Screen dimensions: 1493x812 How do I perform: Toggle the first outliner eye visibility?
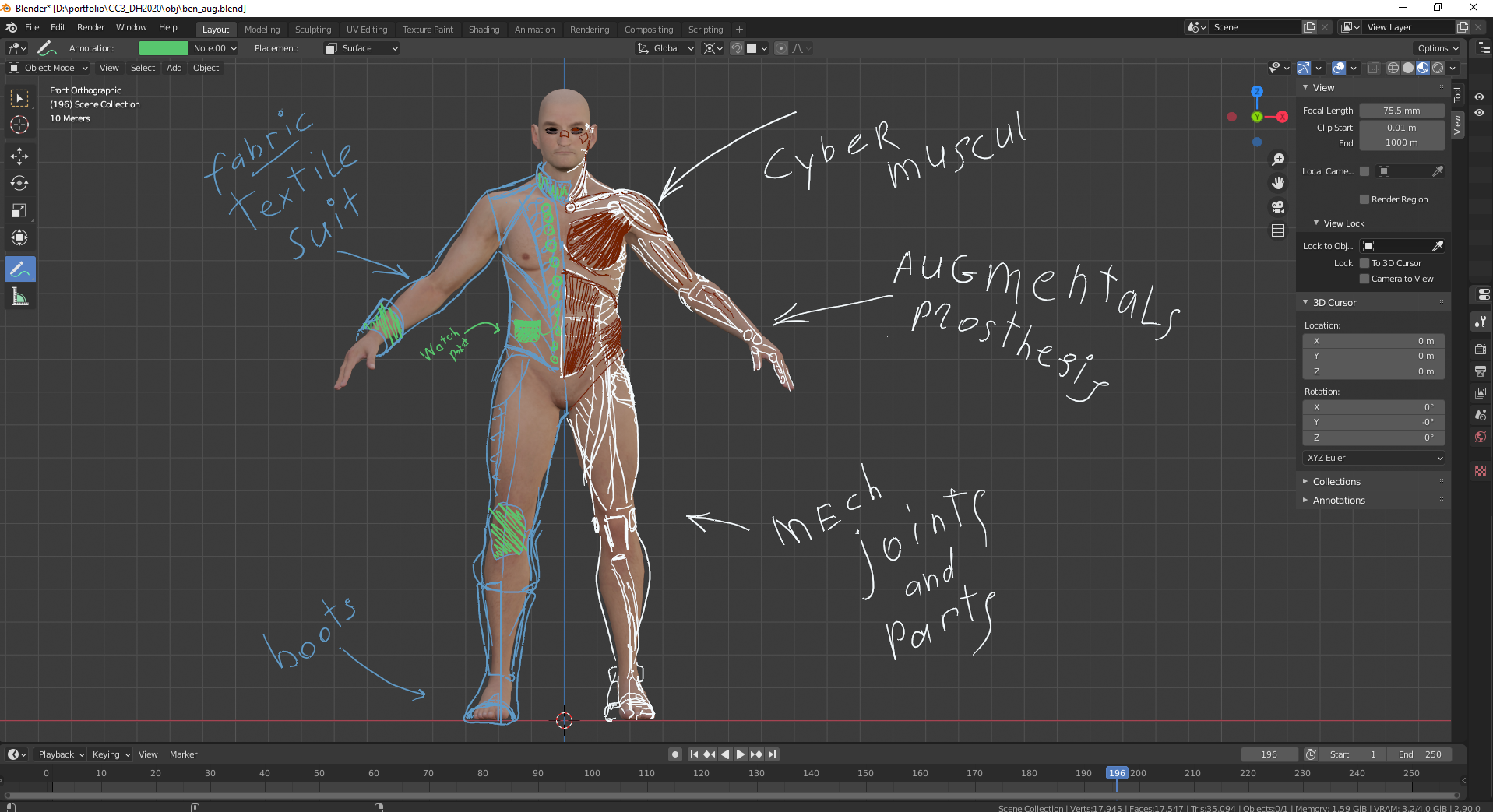tap(1479, 97)
